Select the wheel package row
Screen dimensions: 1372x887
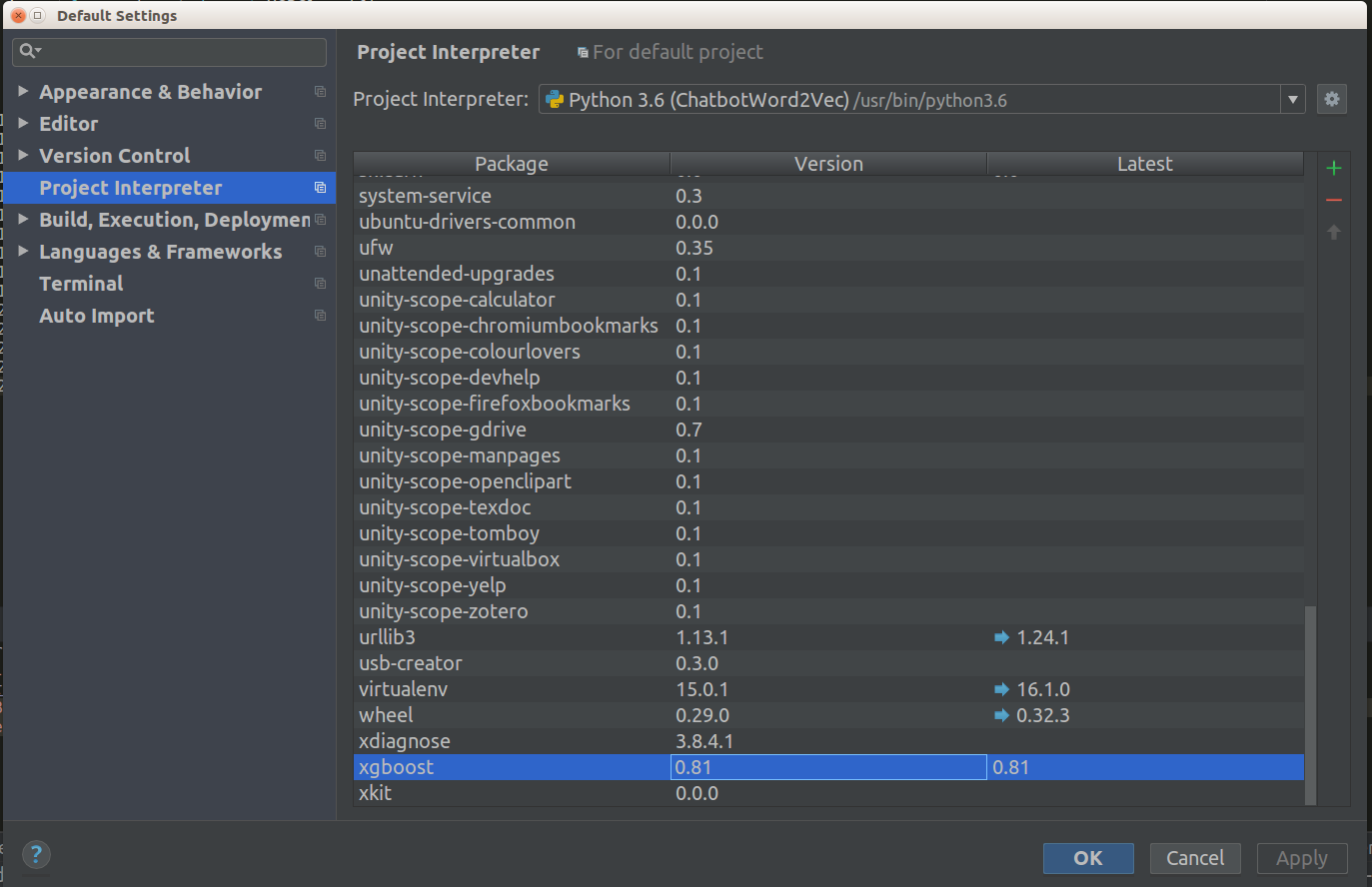pyautogui.click(x=828, y=715)
